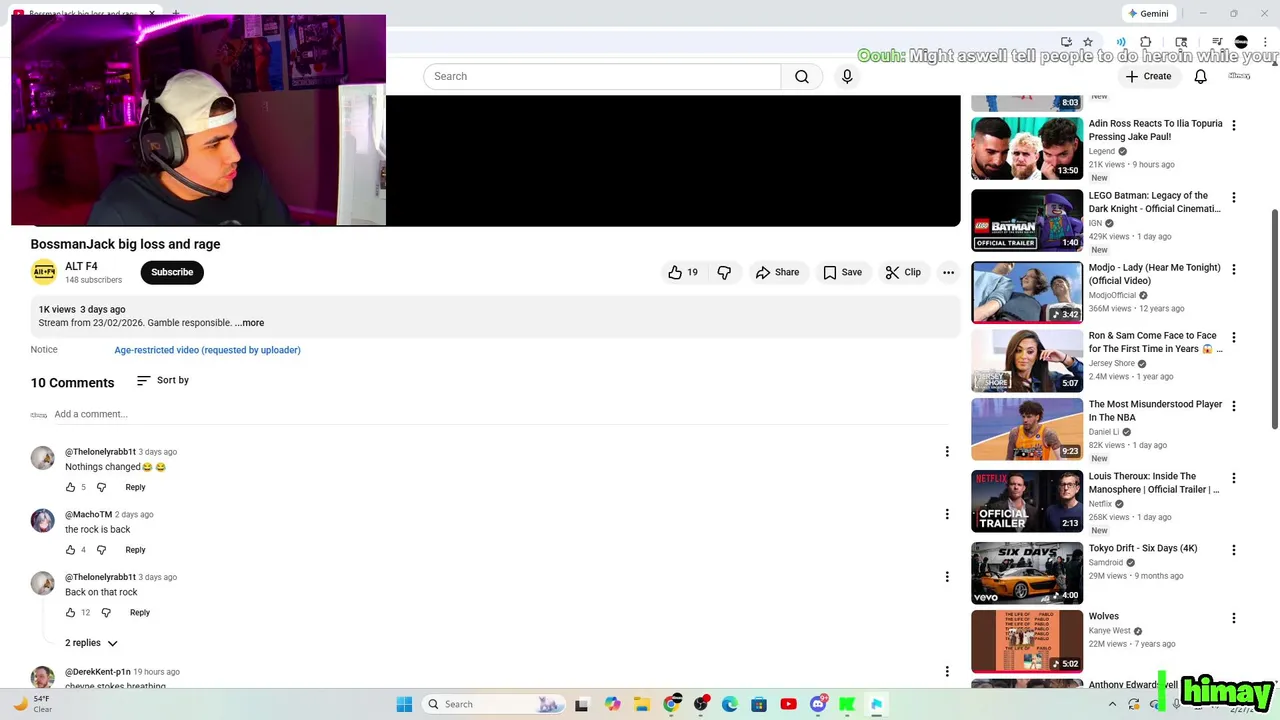Focus the YouTube search field

tap(602, 77)
